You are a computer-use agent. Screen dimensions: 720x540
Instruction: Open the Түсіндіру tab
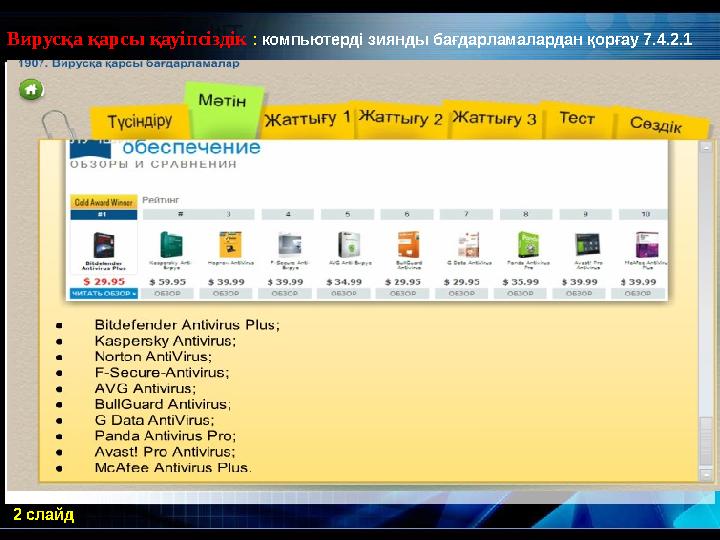140,122
